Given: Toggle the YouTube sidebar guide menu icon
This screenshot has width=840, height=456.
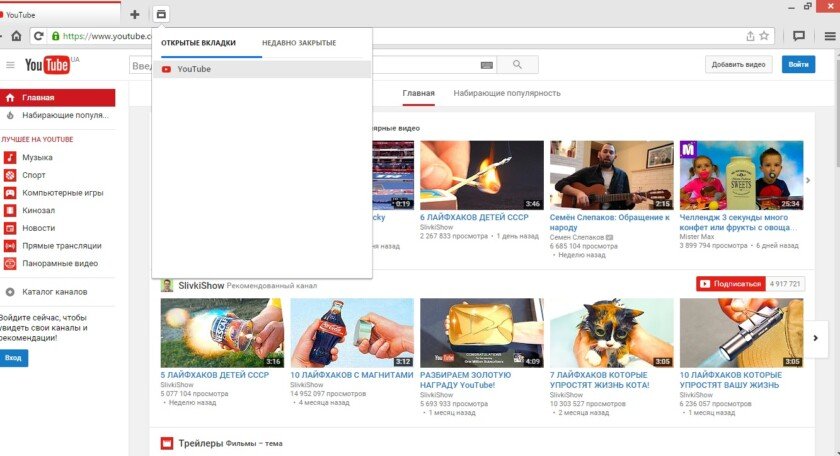Looking at the screenshot, I should click(x=10, y=65).
